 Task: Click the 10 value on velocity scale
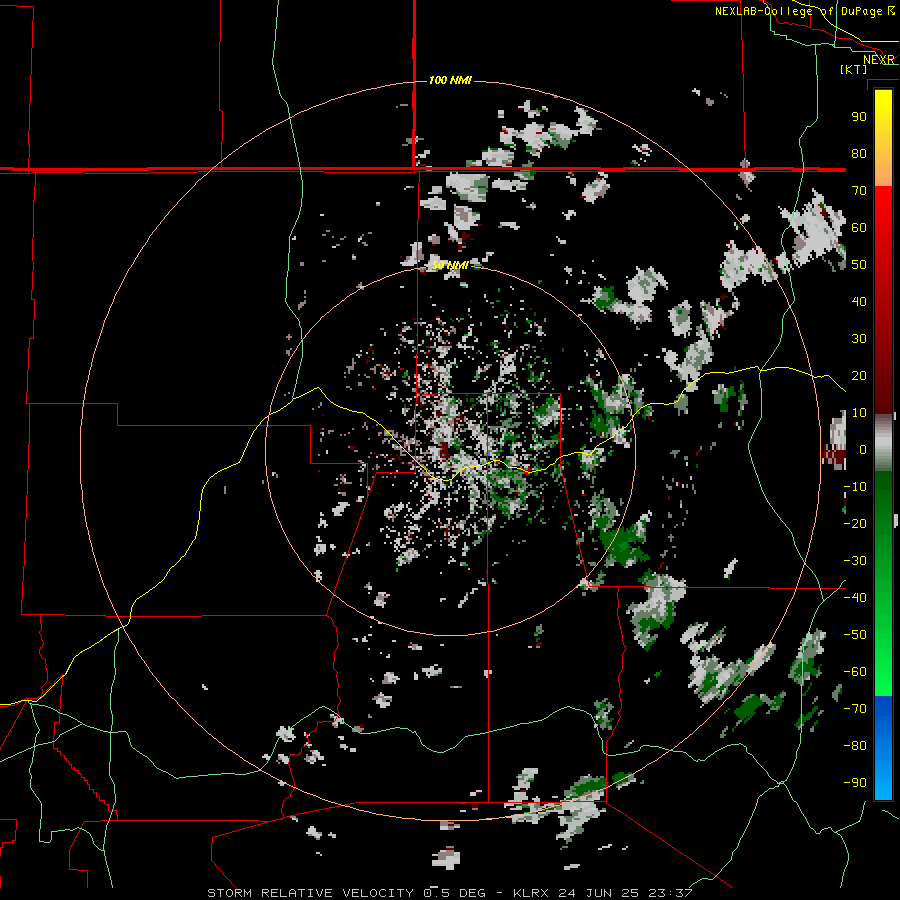tap(859, 413)
